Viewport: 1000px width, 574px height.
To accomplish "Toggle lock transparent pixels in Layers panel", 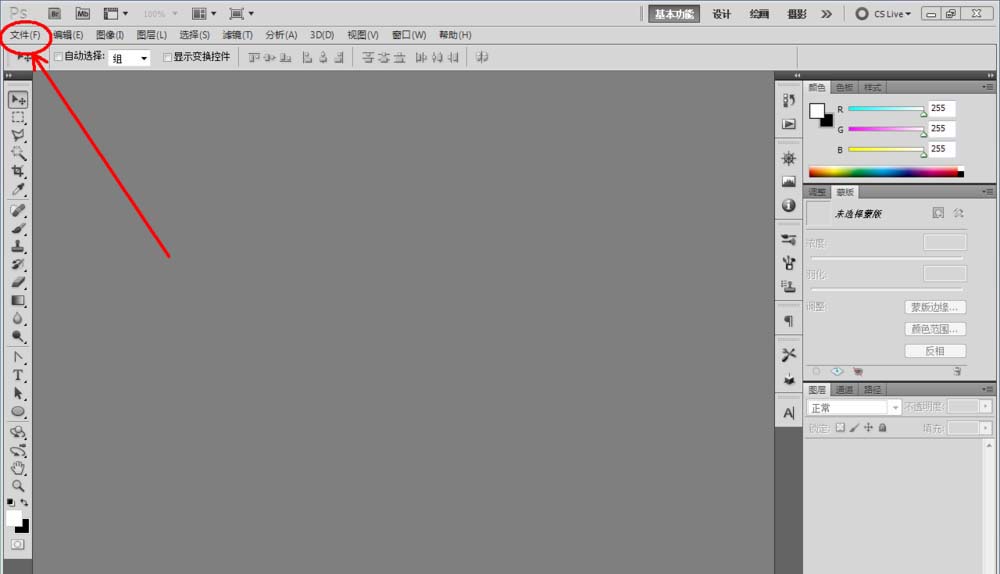I will [x=841, y=427].
